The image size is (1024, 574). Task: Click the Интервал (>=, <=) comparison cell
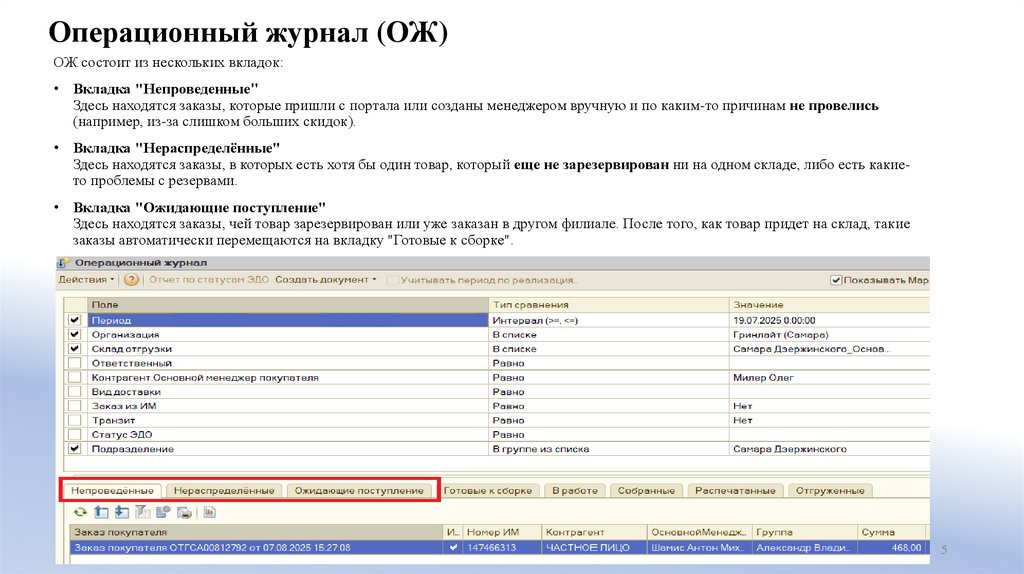[609, 320]
